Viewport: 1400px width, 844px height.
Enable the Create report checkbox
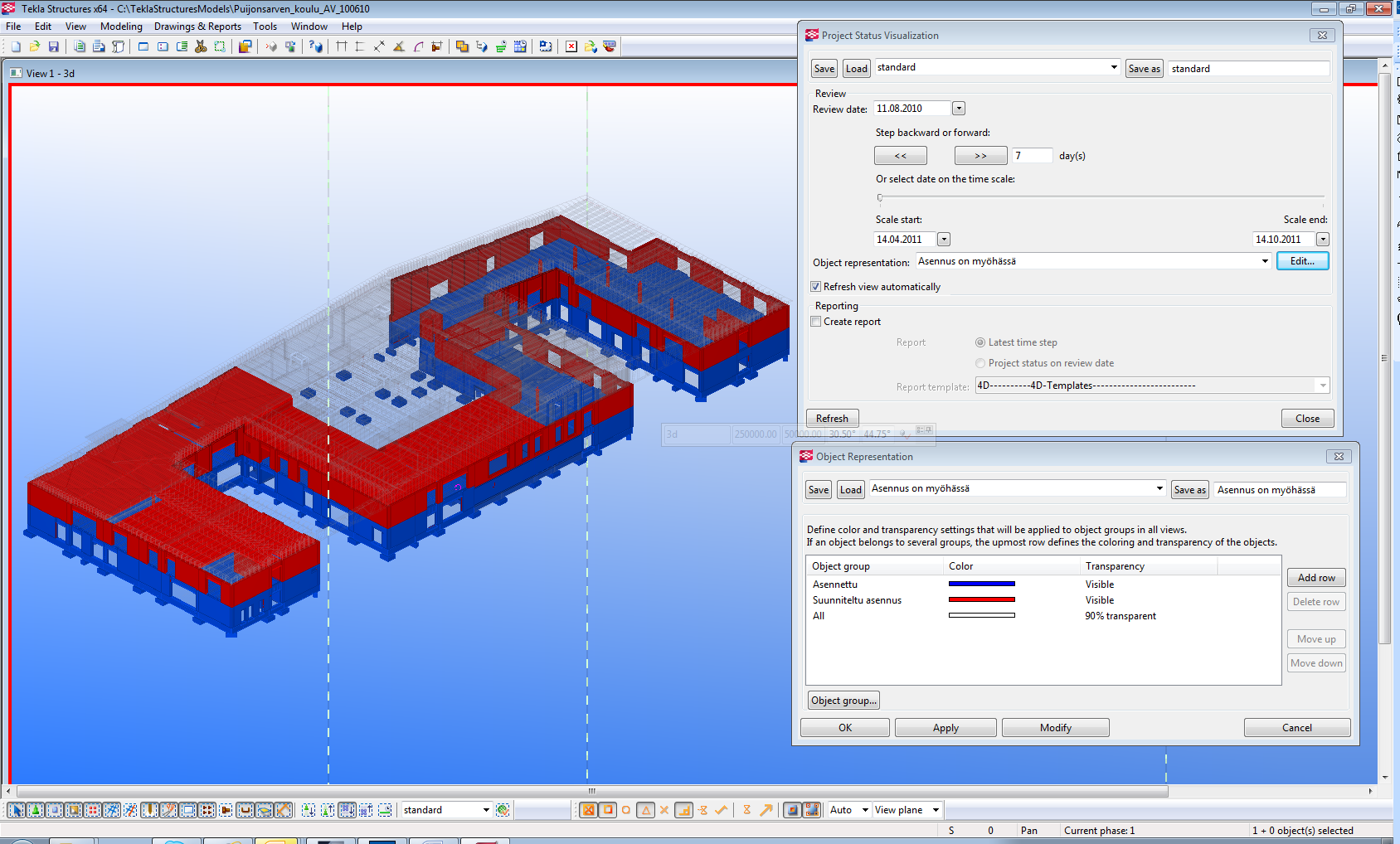pos(816,322)
